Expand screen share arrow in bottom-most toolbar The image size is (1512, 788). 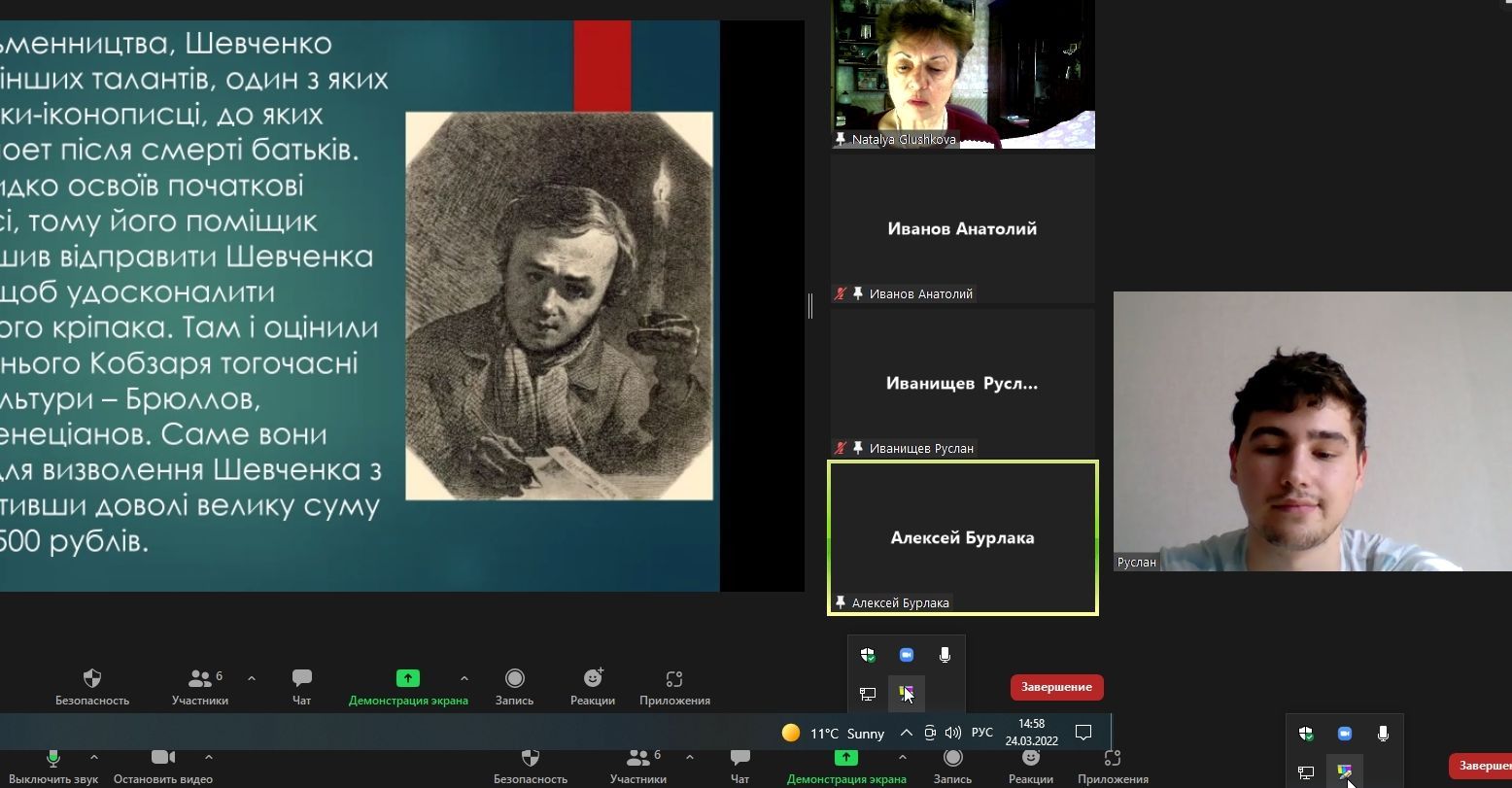902,757
